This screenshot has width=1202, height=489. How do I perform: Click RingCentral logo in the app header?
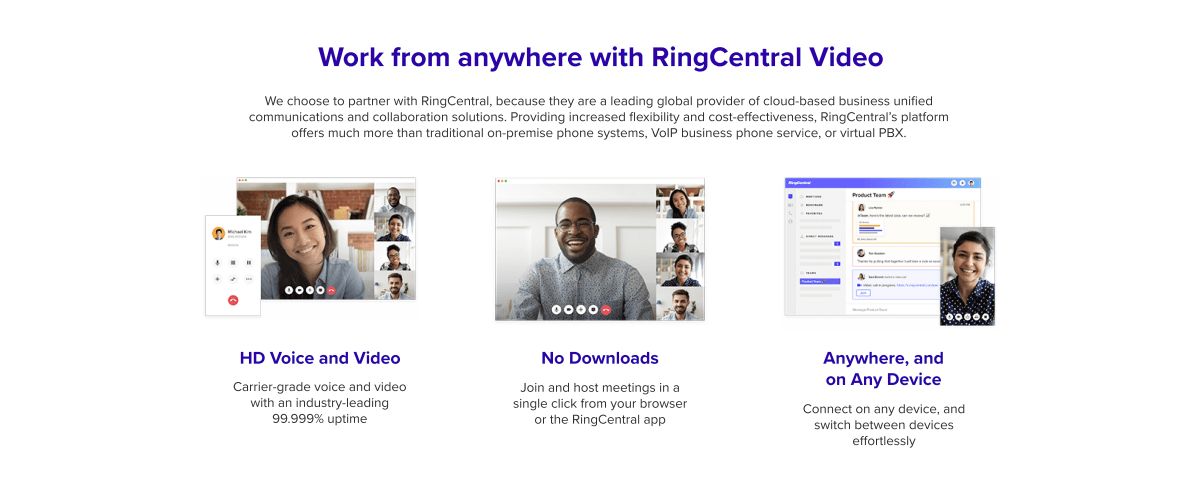(x=800, y=183)
